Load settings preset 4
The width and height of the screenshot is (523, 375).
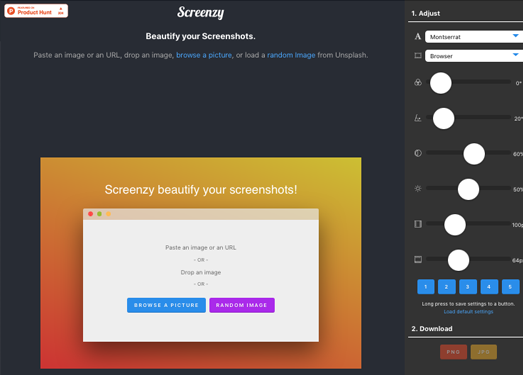click(x=489, y=287)
